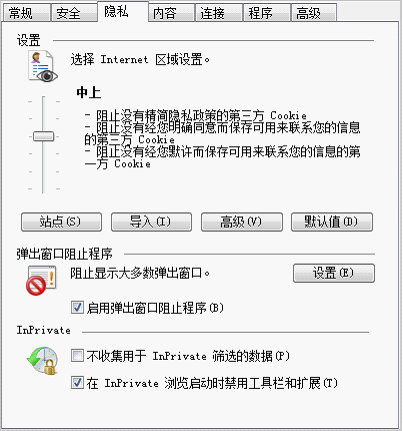Open 站点(S) settings button
This screenshot has height=431, width=403.
click(61, 222)
